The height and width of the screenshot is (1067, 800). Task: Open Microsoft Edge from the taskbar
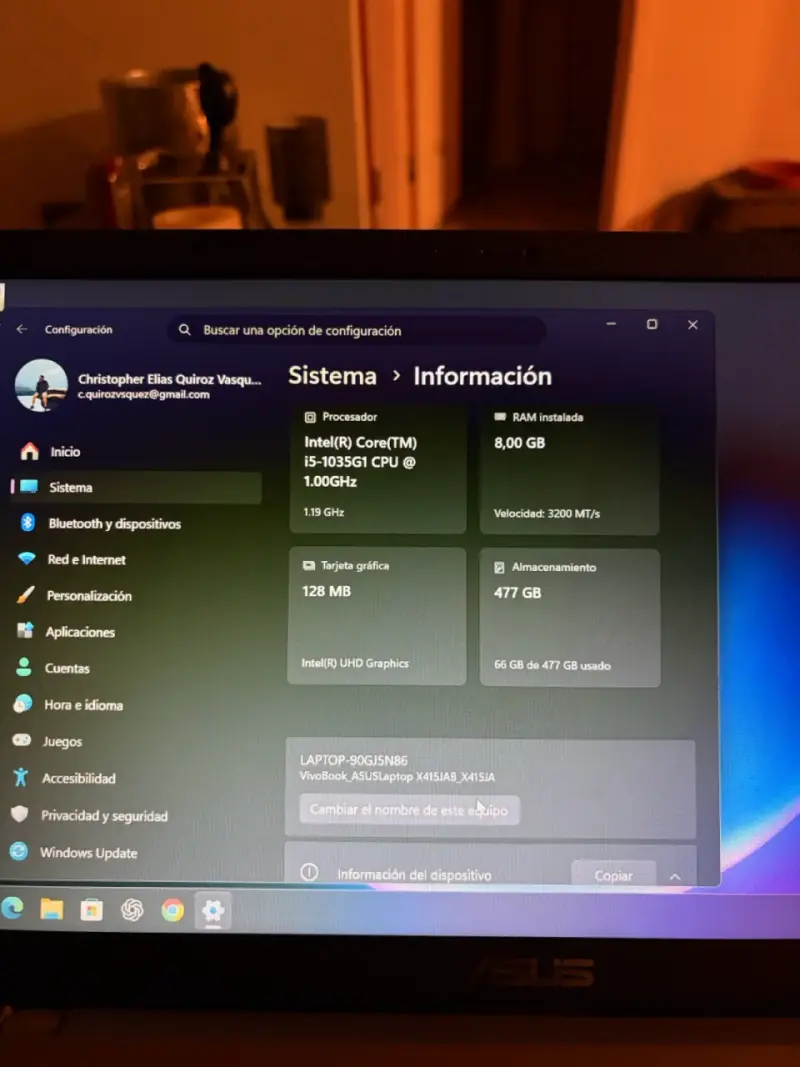(x=12, y=908)
